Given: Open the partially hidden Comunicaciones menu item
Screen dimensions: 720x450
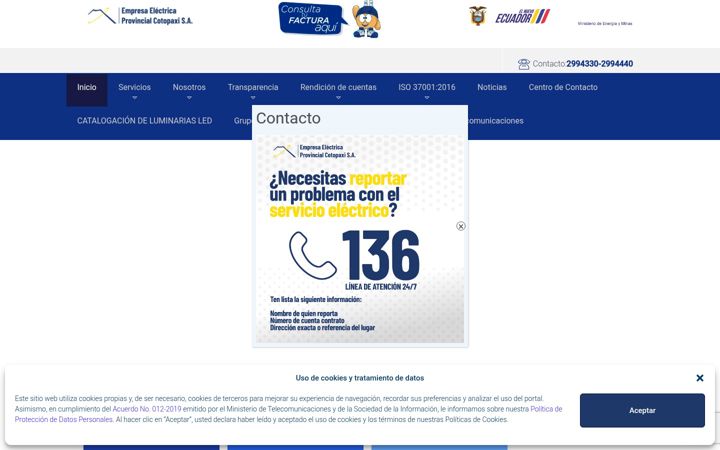Looking at the screenshot, I should click(x=496, y=121).
